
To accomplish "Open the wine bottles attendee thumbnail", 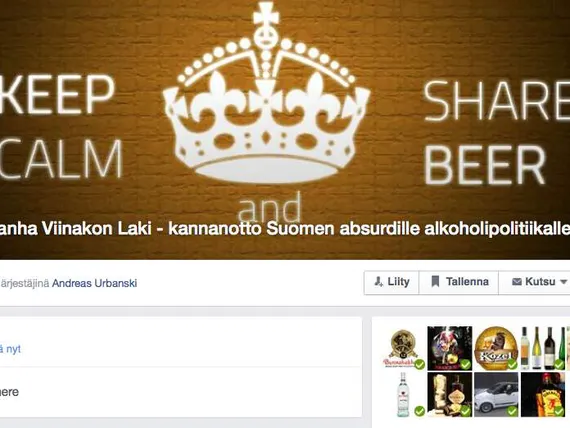I will (x=543, y=348).
